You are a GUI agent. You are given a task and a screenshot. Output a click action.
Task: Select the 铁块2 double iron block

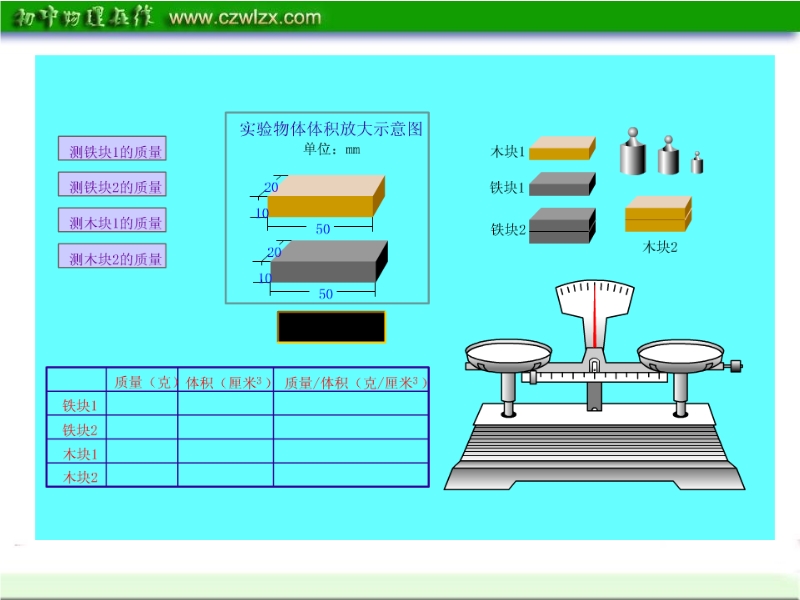(562, 225)
